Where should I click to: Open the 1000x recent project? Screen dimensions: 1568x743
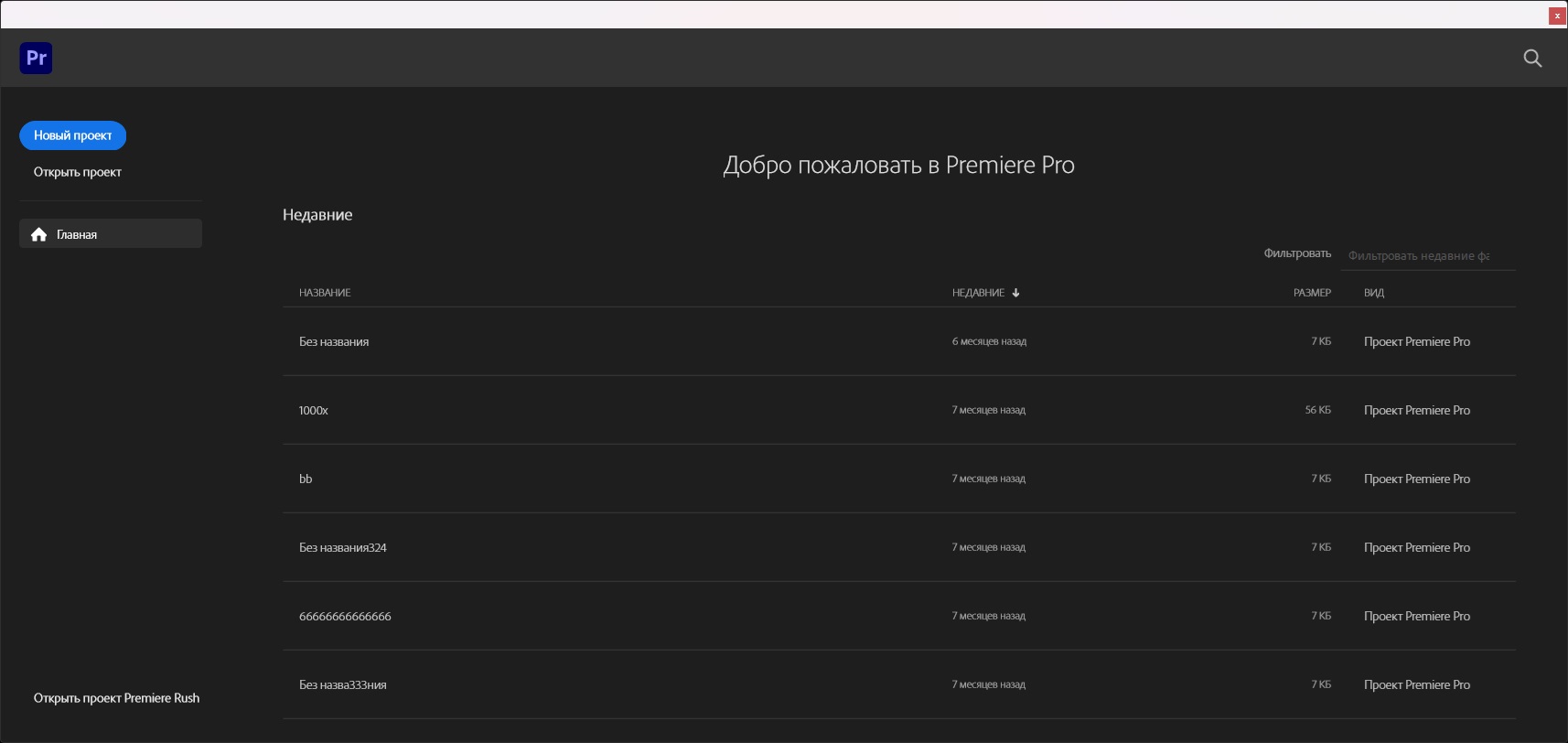pyautogui.click(x=313, y=410)
